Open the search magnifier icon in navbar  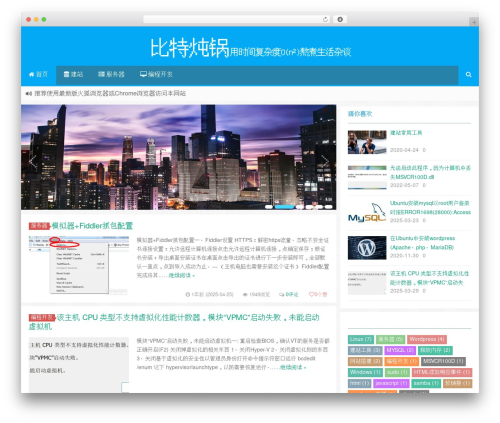pos(468,74)
